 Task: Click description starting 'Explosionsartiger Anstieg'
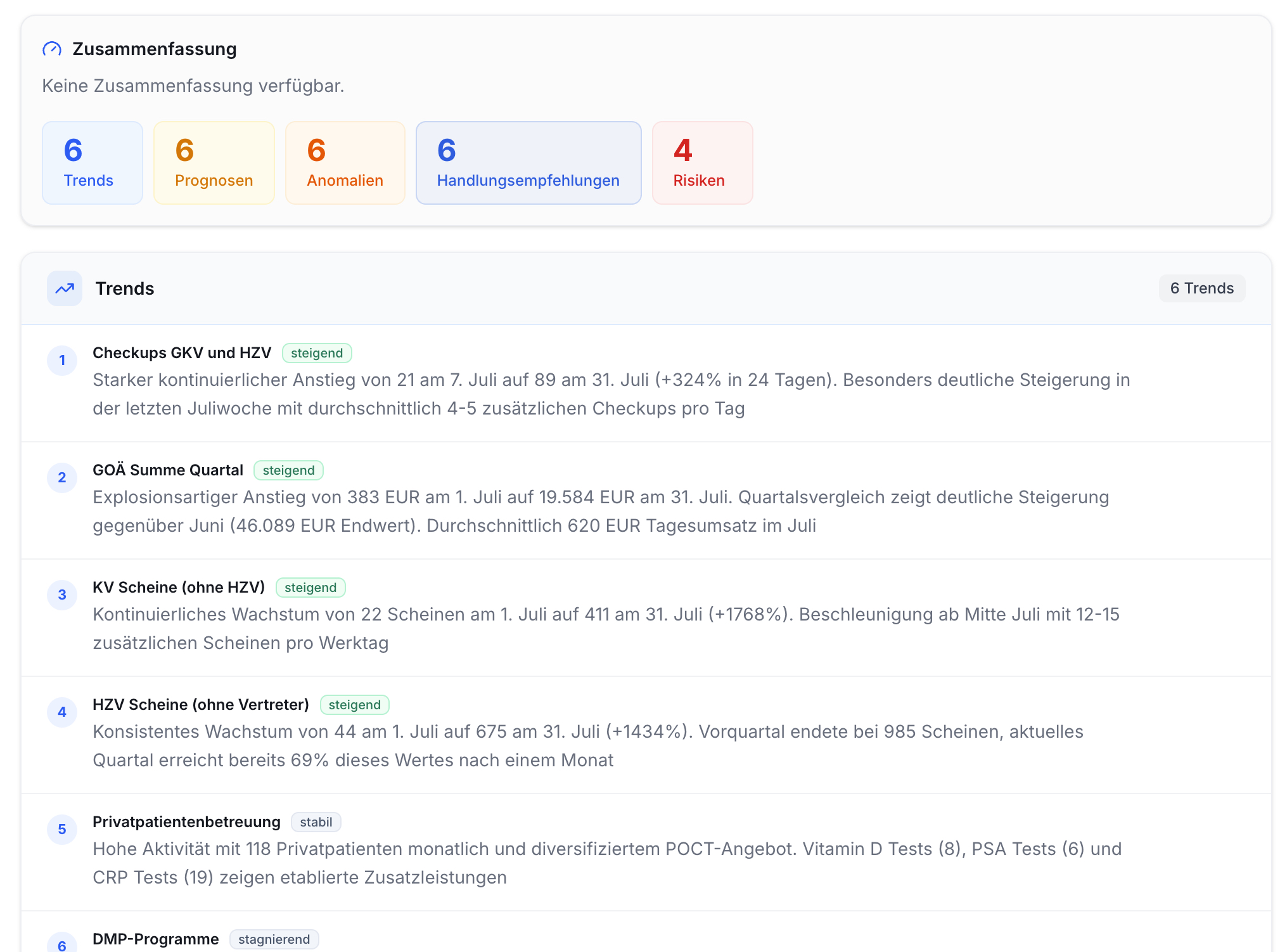point(601,511)
